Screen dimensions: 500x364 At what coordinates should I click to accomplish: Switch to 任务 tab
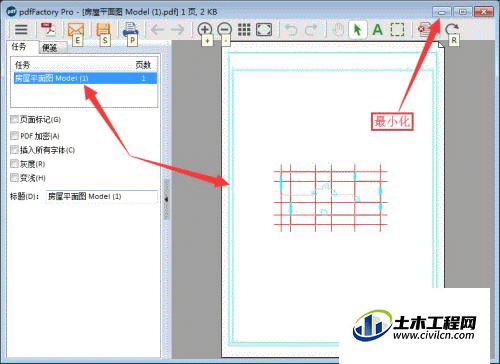19,46
